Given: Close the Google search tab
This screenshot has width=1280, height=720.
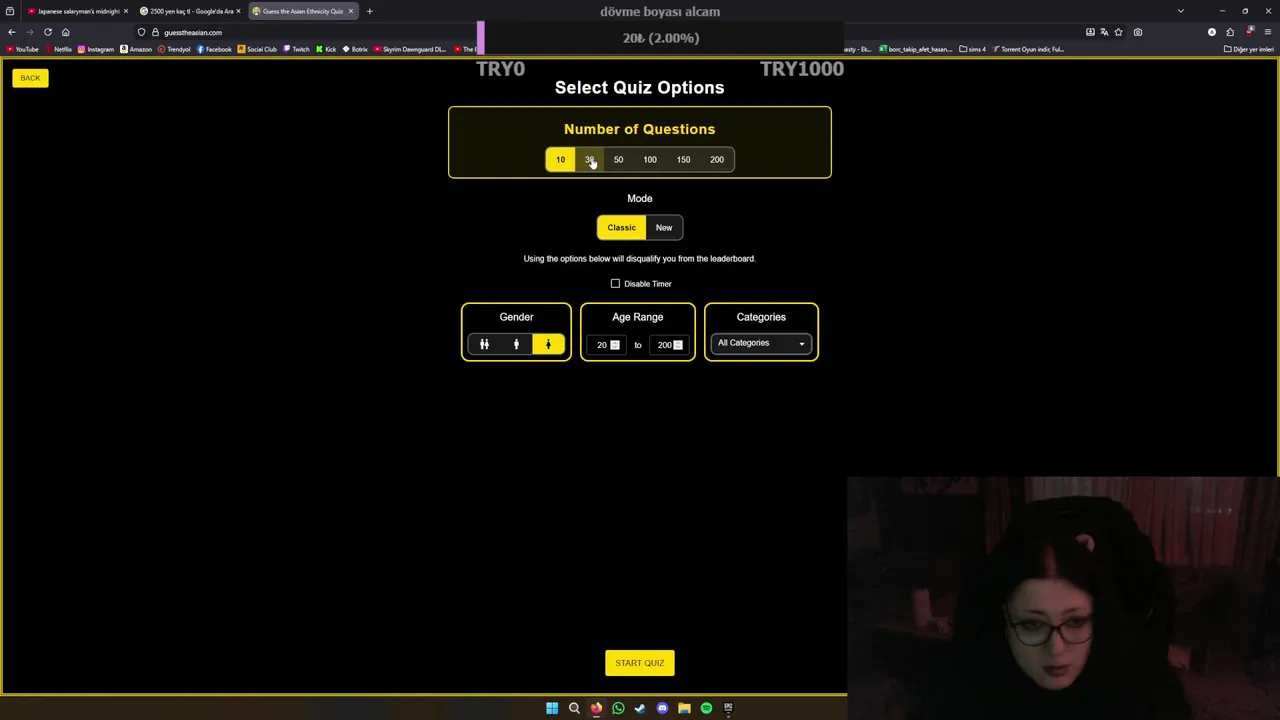Looking at the screenshot, I should (x=238, y=11).
